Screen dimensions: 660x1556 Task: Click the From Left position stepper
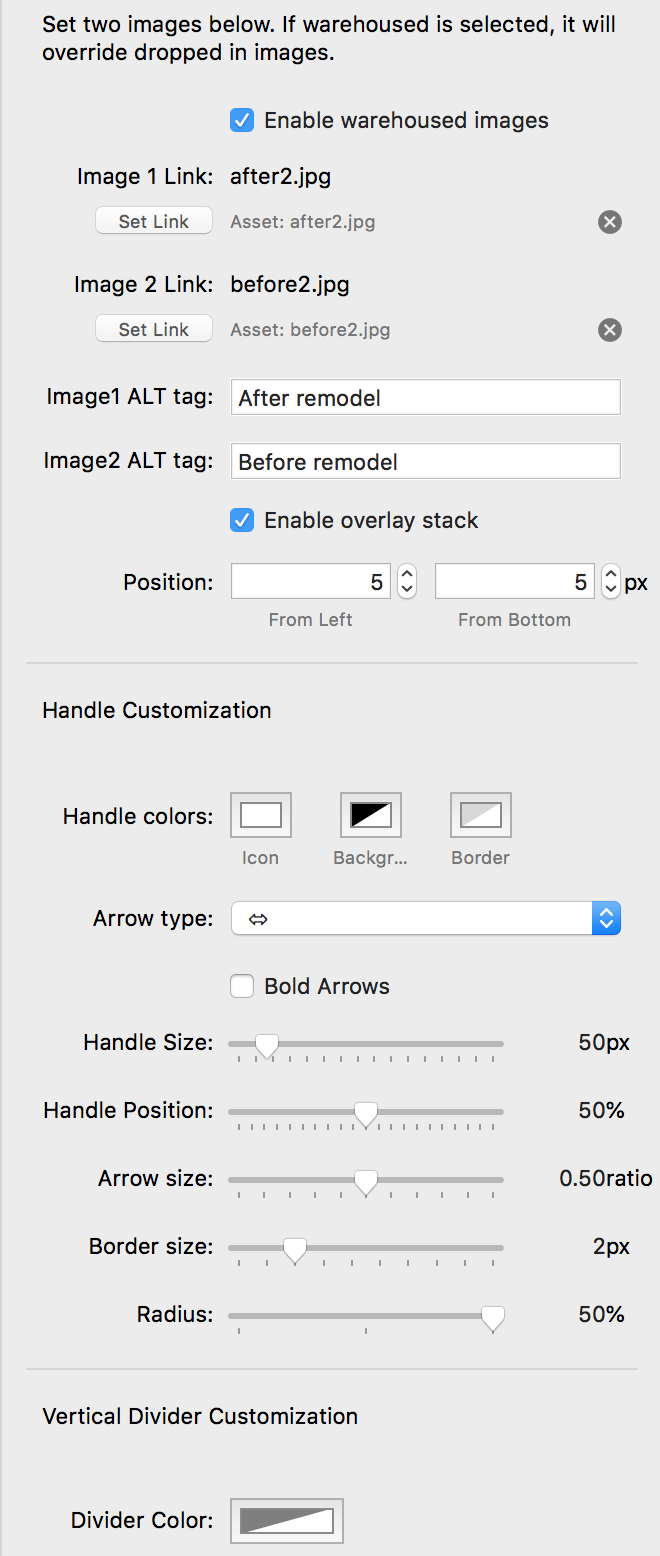tap(407, 581)
